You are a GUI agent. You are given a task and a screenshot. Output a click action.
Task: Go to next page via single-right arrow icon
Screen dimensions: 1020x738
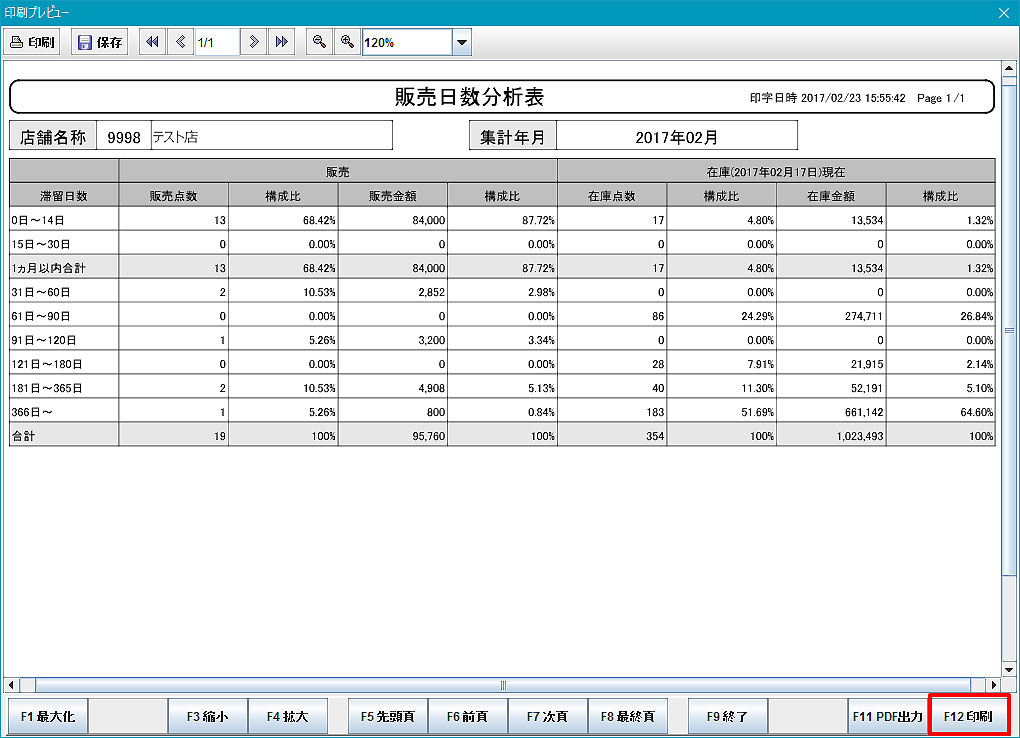(256, 41)
